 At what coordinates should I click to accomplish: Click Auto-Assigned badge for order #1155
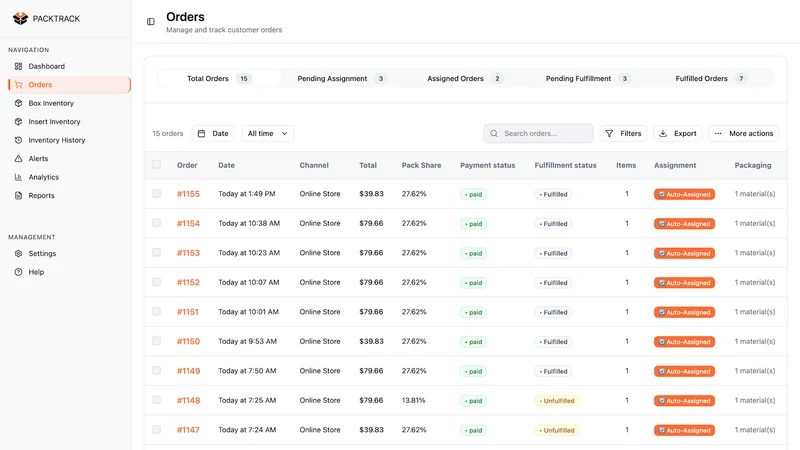684,194
